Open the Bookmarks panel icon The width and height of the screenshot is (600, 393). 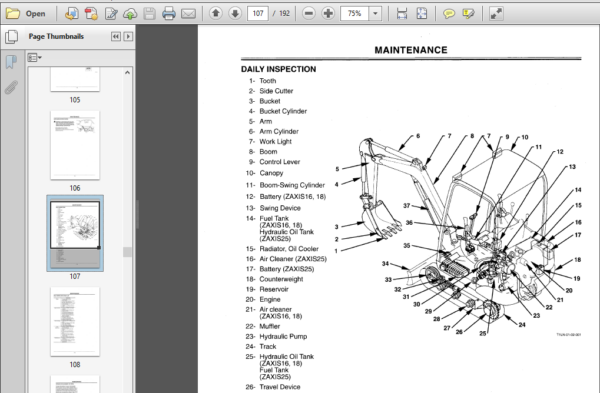click(11, 62)
